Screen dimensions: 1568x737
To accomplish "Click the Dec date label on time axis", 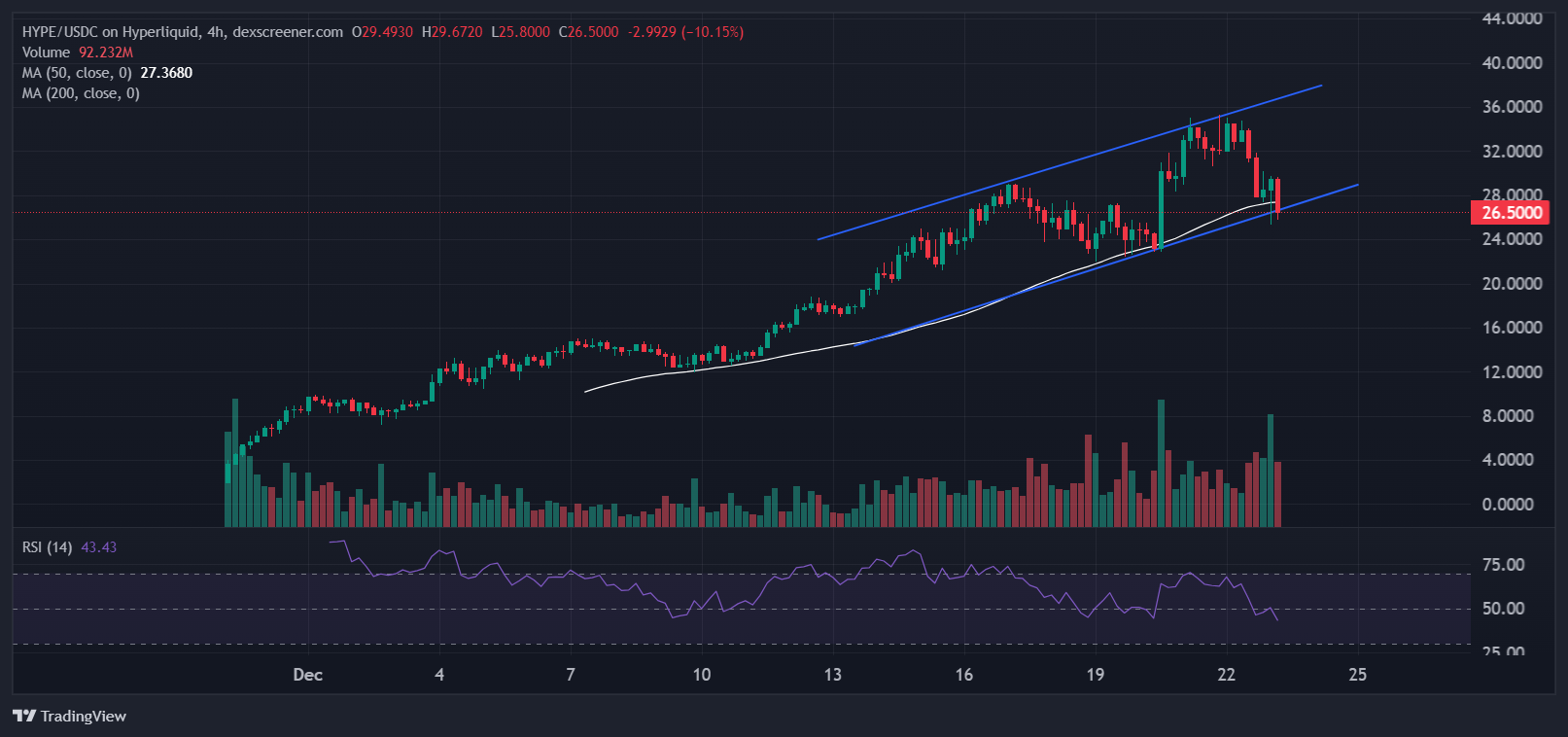I will click(x=308, y=675).
